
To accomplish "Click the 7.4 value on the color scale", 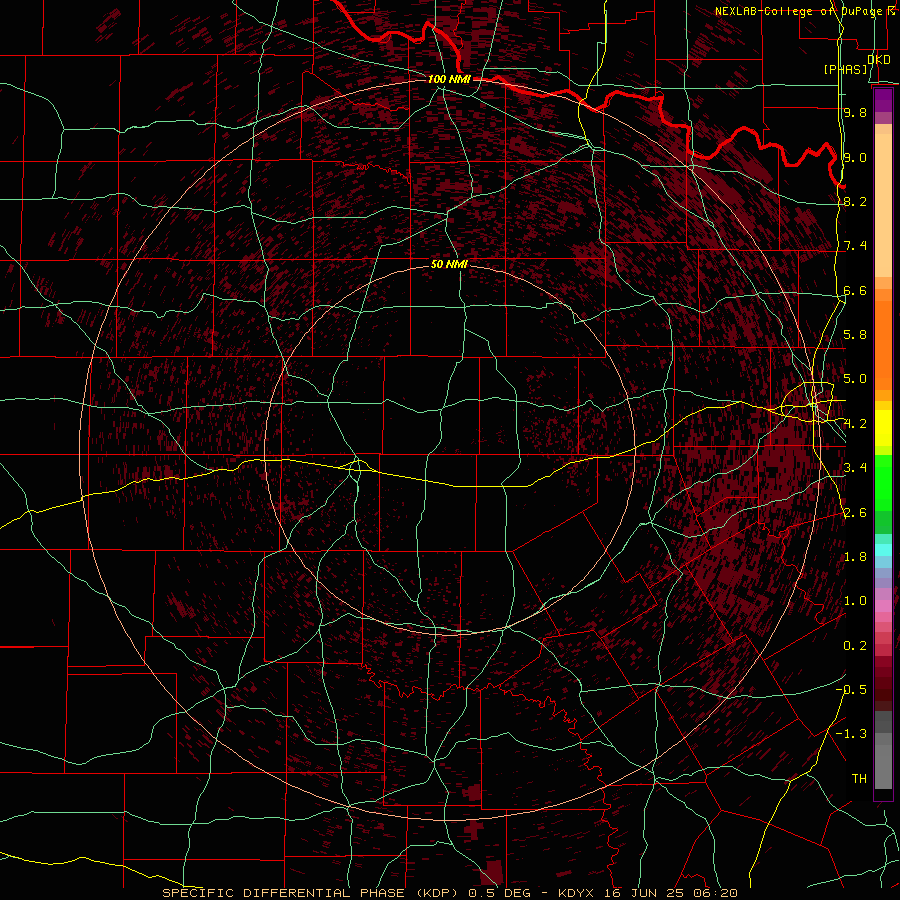I will click(855, 246).
